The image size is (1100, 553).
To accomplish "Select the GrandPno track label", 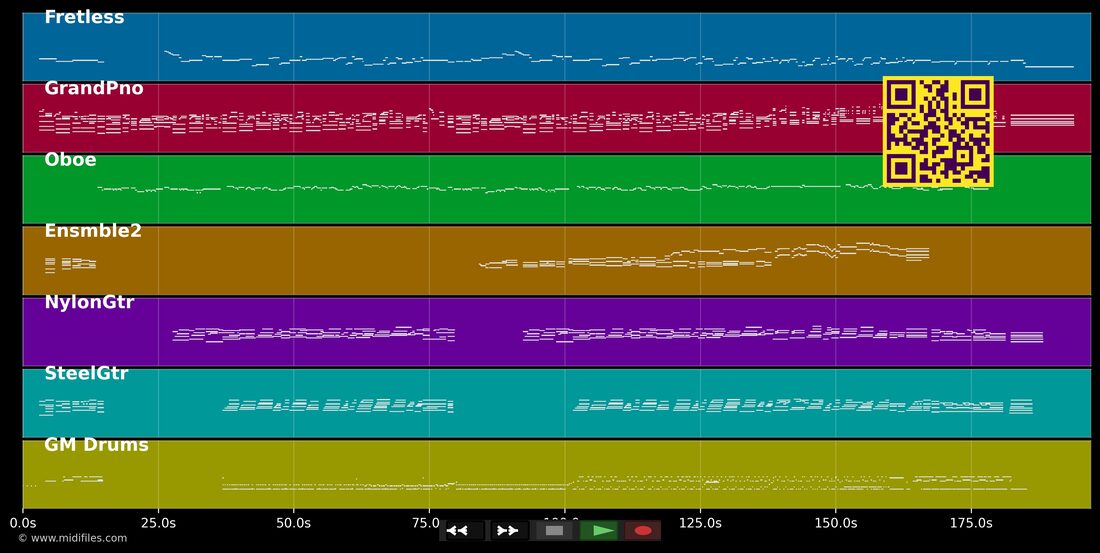I will click(94, 88).
